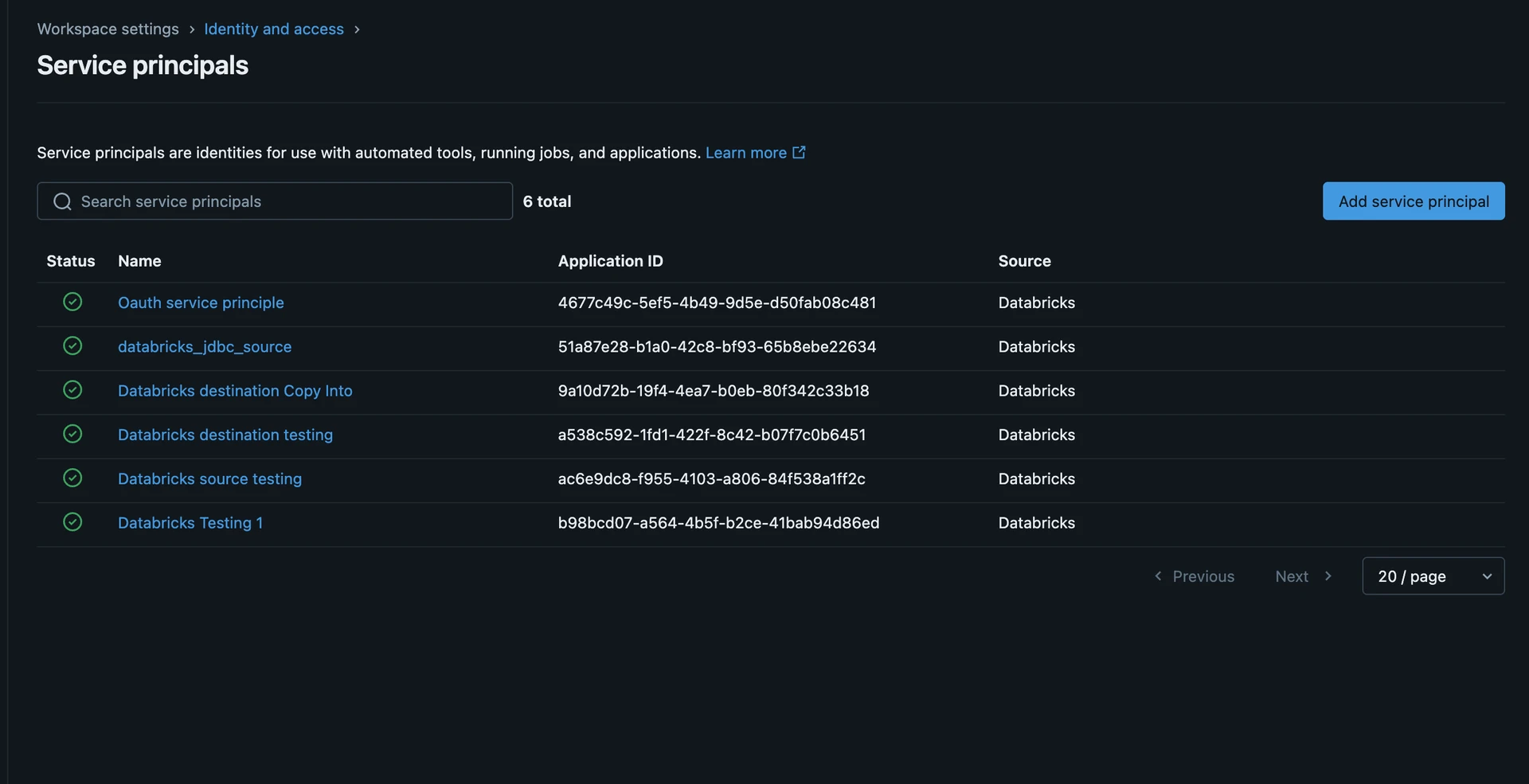The height and width of the screenshot is (784, 1529).
Task: Click the Learn more external link icon
Action: pyautogui.click(x=799, y=152)
